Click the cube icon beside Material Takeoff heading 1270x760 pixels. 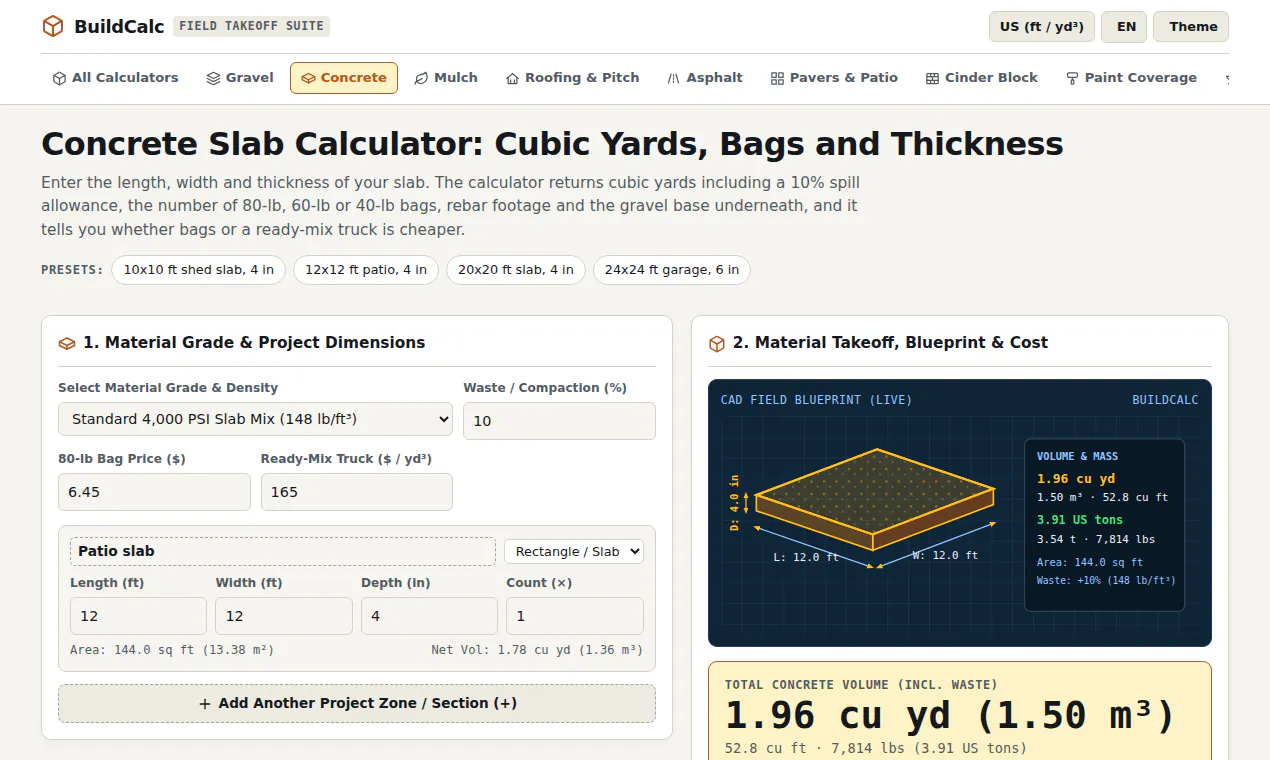coord(717,343)
